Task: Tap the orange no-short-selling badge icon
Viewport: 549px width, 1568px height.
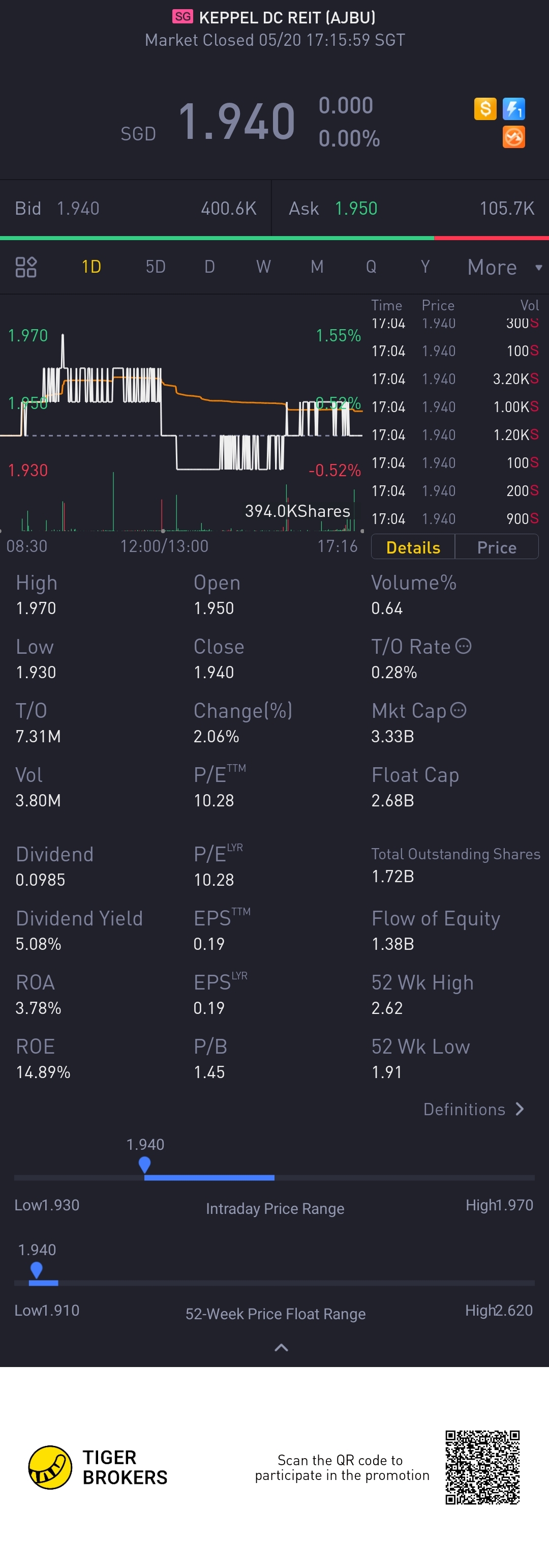Action: coord(514,137)
